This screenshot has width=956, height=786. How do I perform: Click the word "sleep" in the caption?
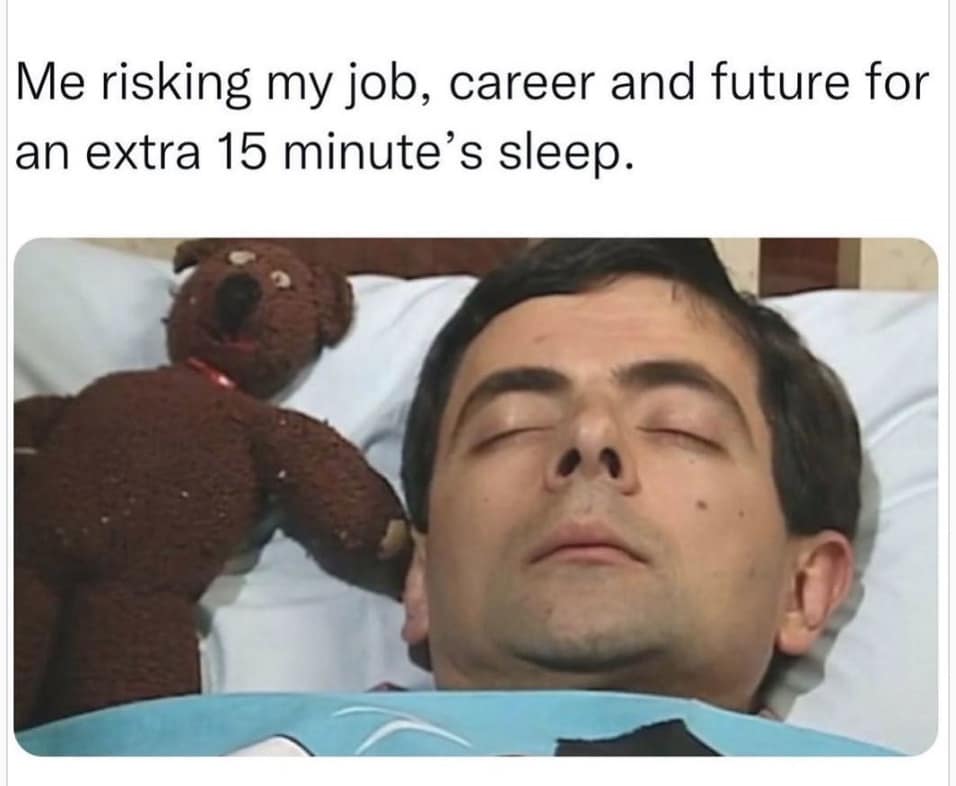(561, 155)
